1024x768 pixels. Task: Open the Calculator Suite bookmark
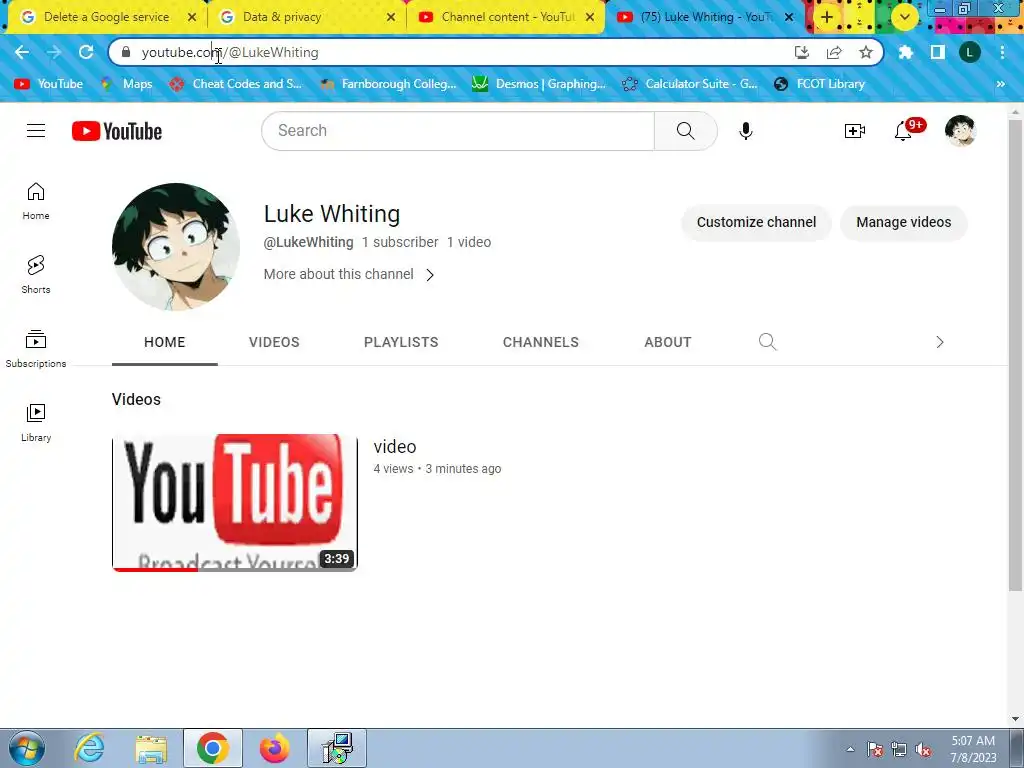click(690, 84)
